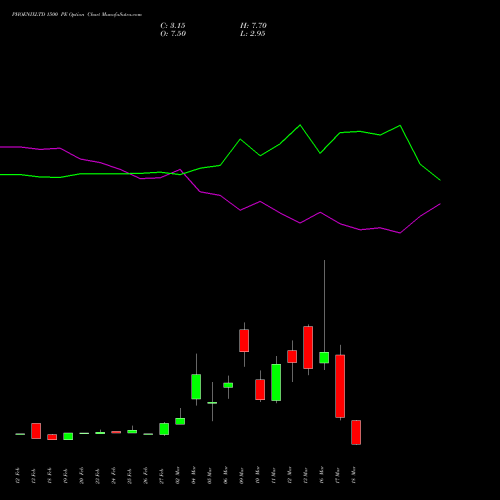
Task: Click the close value C: 3.15
Action: (x=173, y=26)
